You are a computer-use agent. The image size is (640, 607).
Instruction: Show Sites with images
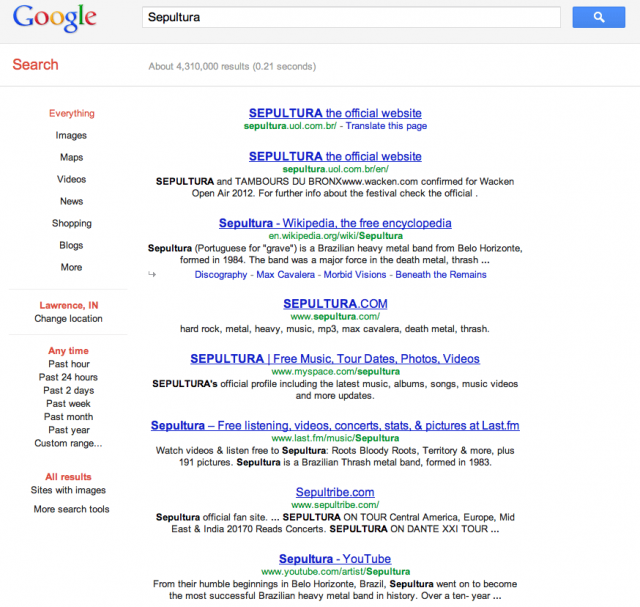(68, 490)
